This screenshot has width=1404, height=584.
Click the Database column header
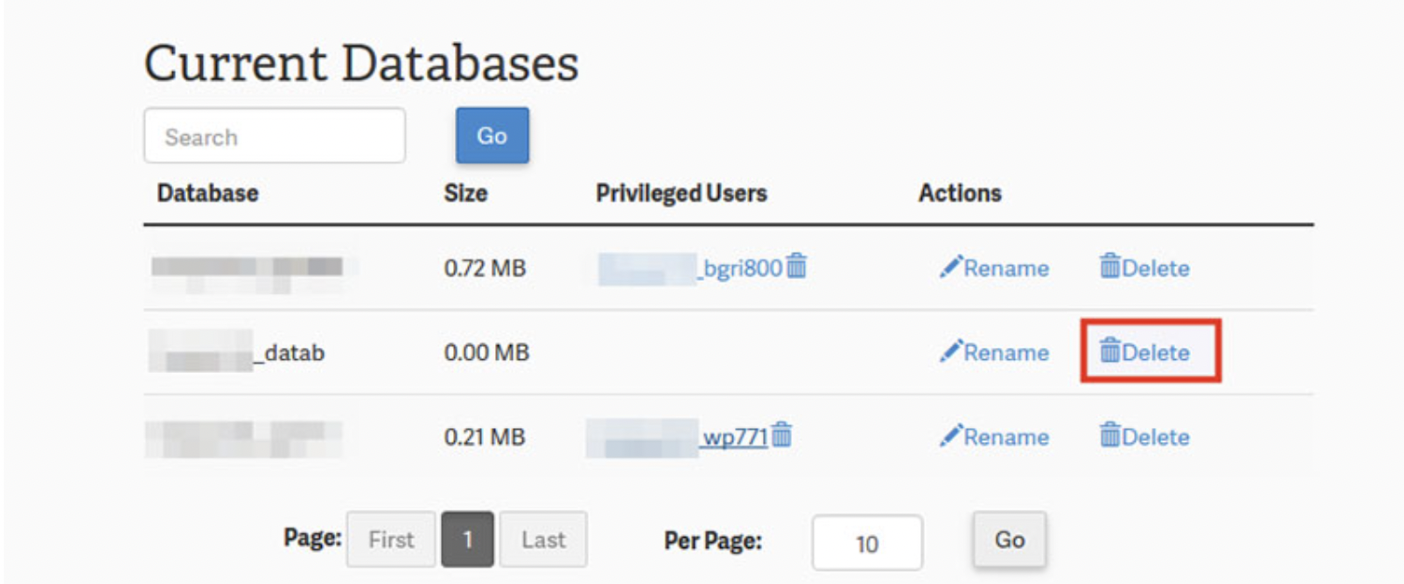coord(208,193)
